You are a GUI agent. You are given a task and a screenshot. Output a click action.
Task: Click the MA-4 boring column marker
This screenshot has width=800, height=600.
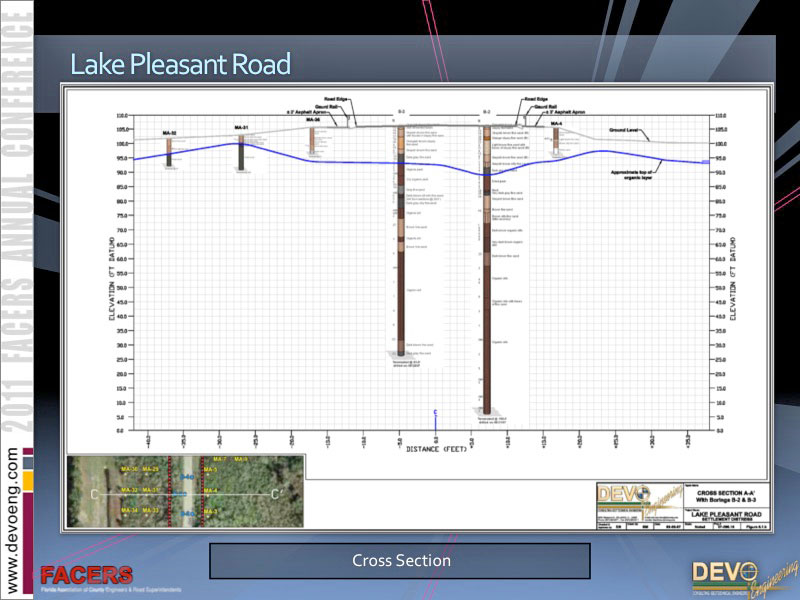coord(555,141)
